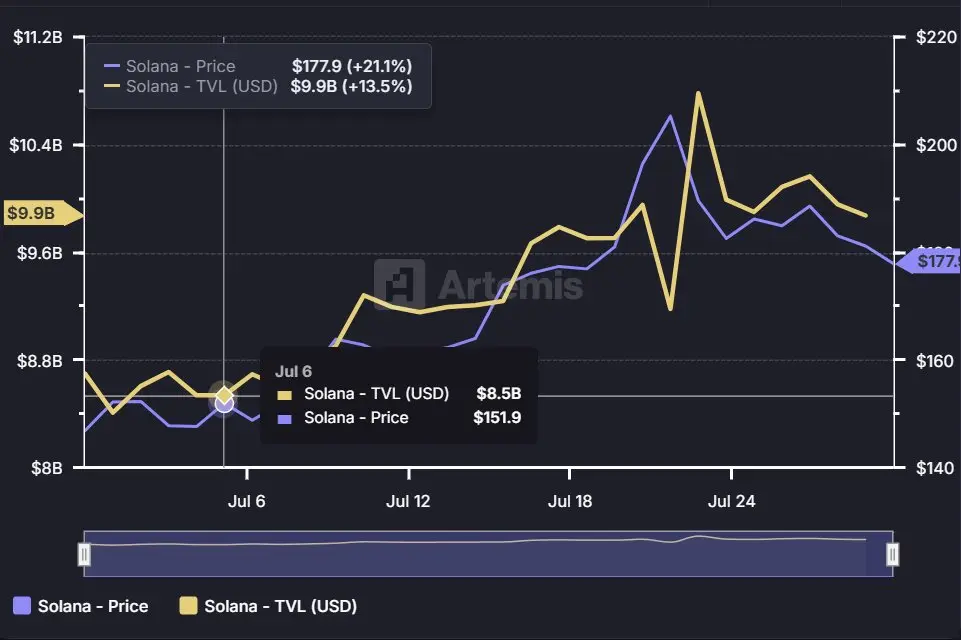Screen dimensions: 961x640
Task: Click the yellow Solana - TVL legend swatch
Action: tap(188, 606)
